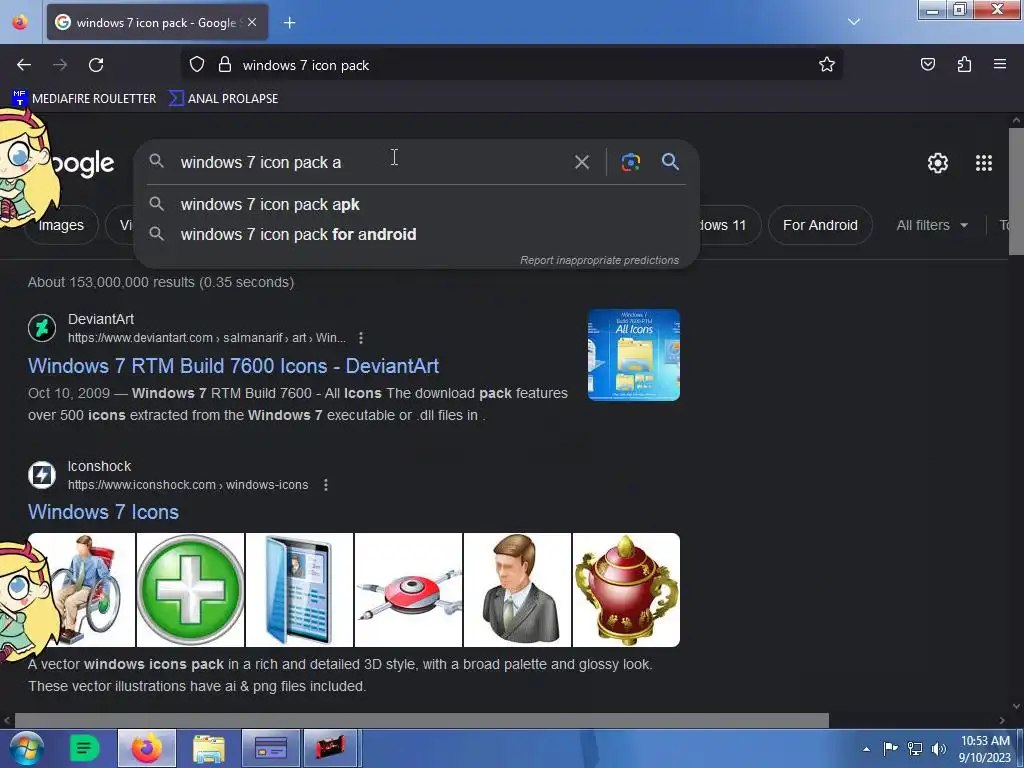Open the red urn trophy thumbnail
Screen dimensions: 1024x768
click(626, 590)
